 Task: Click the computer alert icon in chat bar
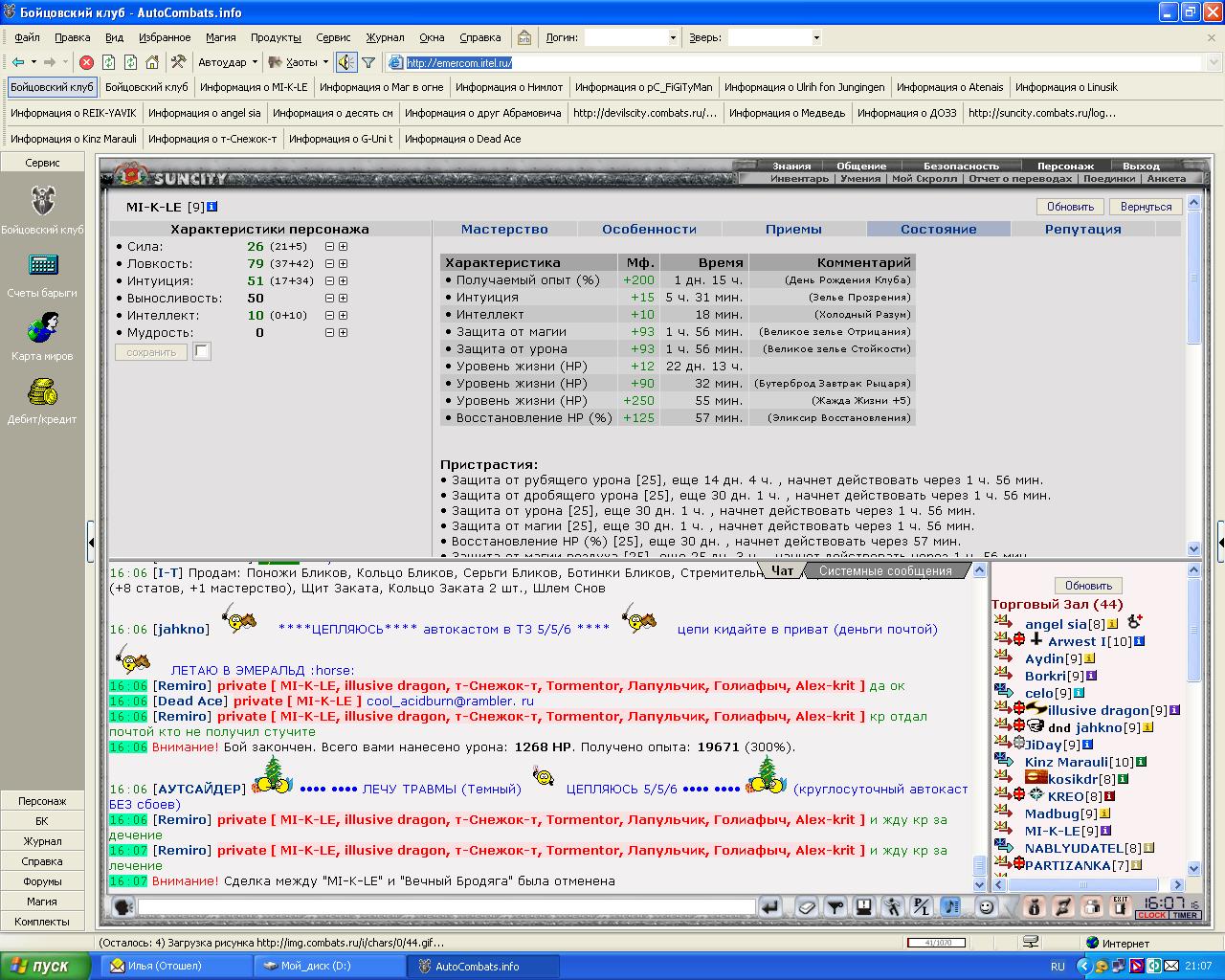click(863, 906)
